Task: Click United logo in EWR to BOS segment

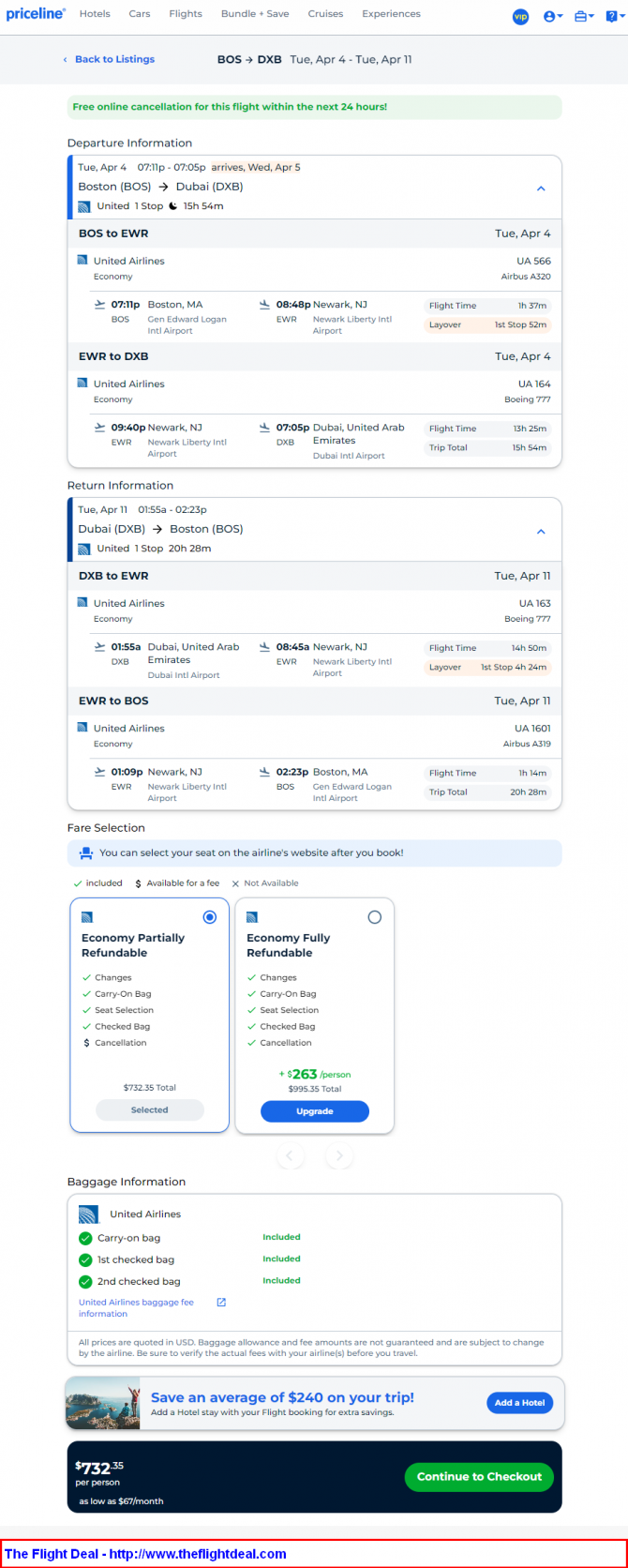Action: (82, 728)
